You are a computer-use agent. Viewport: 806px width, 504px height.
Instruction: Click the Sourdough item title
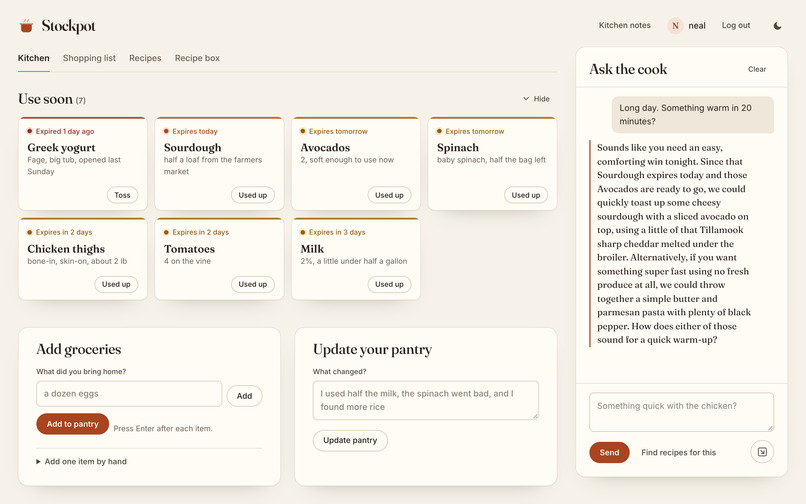pyautogui.click(x=192, y=148)
